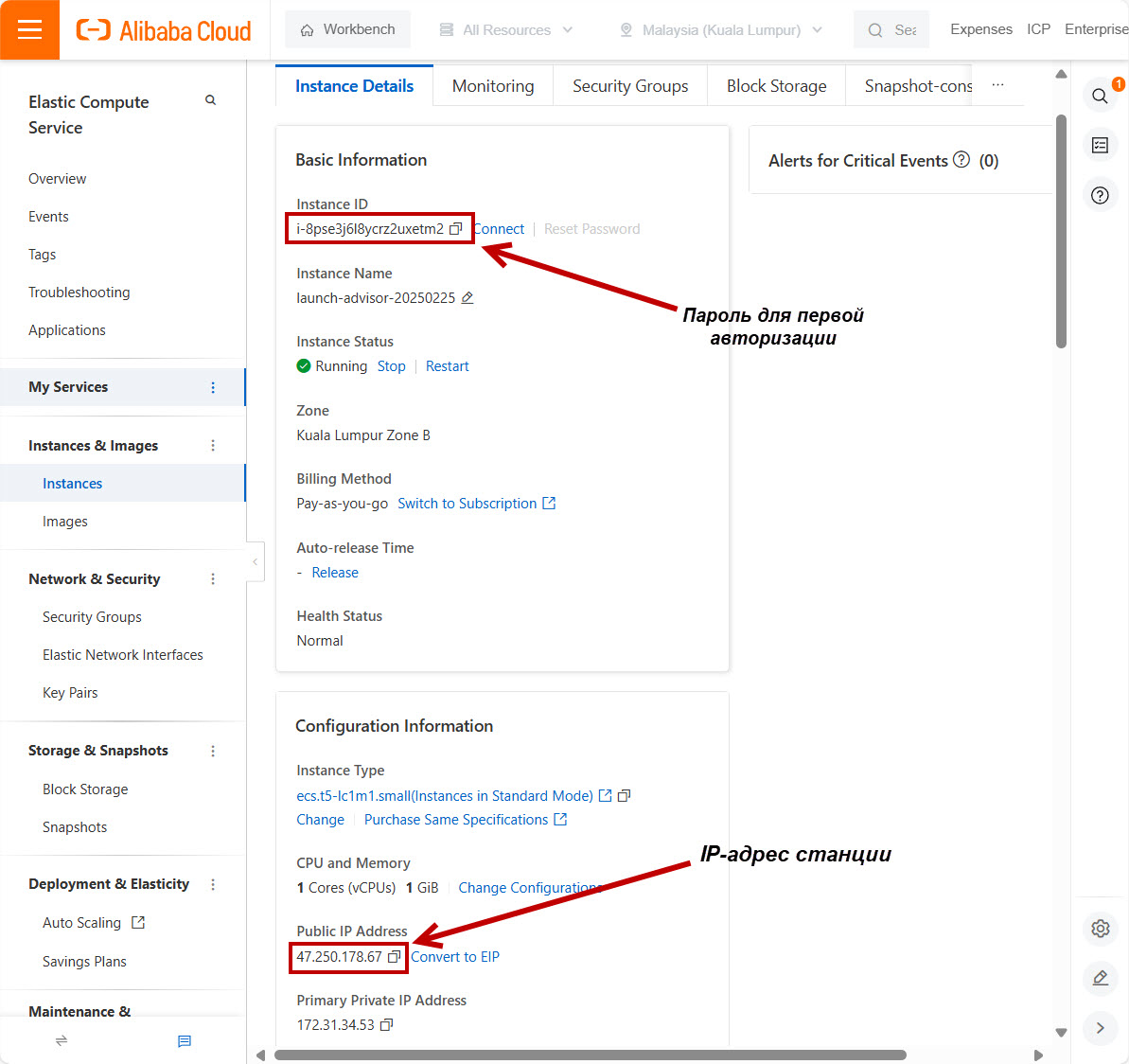Open the Security Groups tab
The image size is (1129, 1064).
tap(630, 86)
